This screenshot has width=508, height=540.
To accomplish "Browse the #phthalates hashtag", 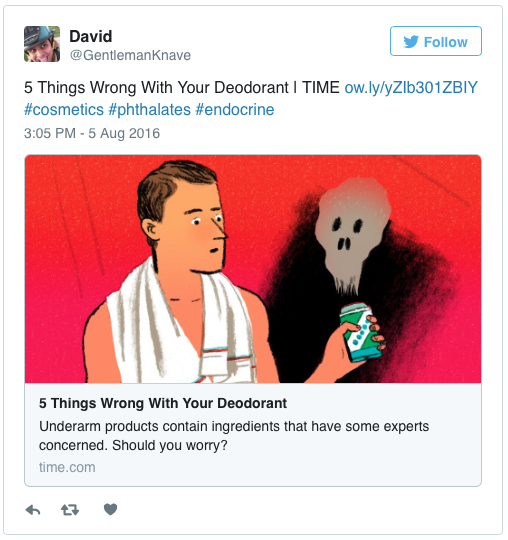I will (x=149, y=110).
